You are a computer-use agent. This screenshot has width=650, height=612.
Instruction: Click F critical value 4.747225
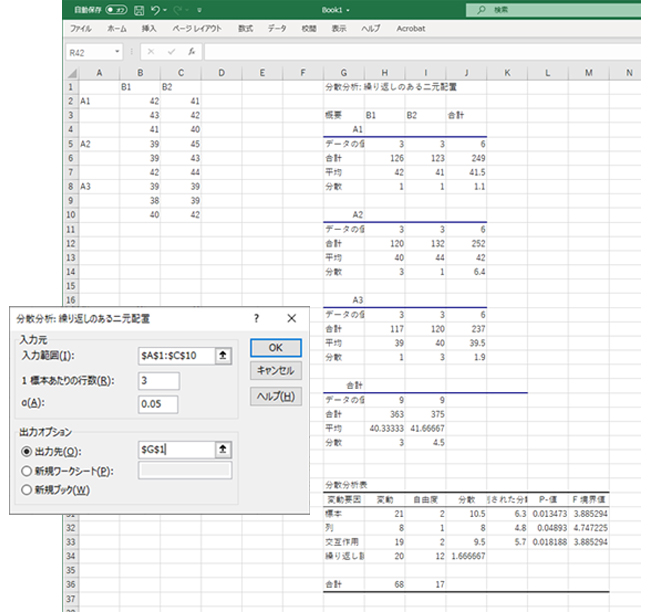click(589, 528)
